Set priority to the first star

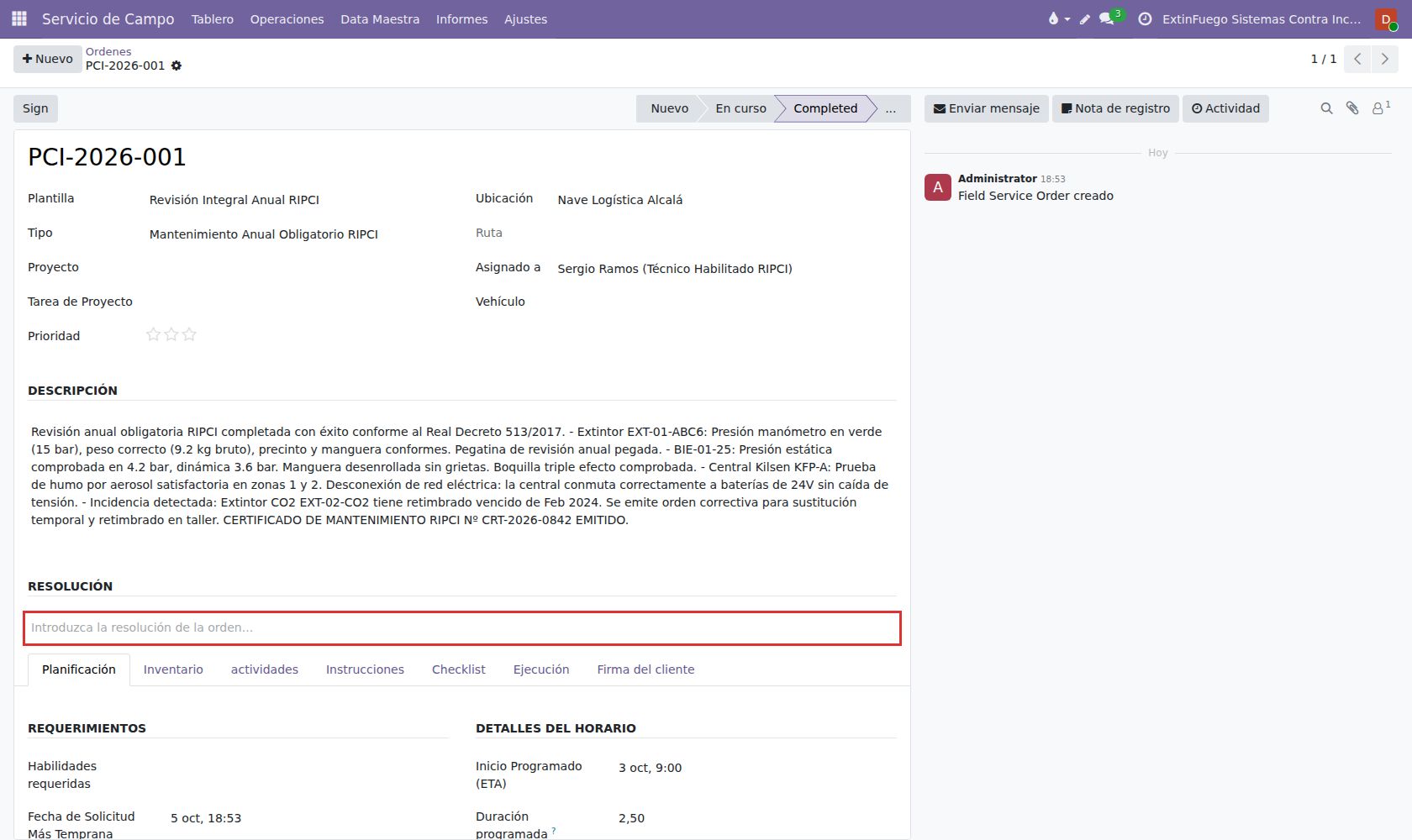point(153,334)
